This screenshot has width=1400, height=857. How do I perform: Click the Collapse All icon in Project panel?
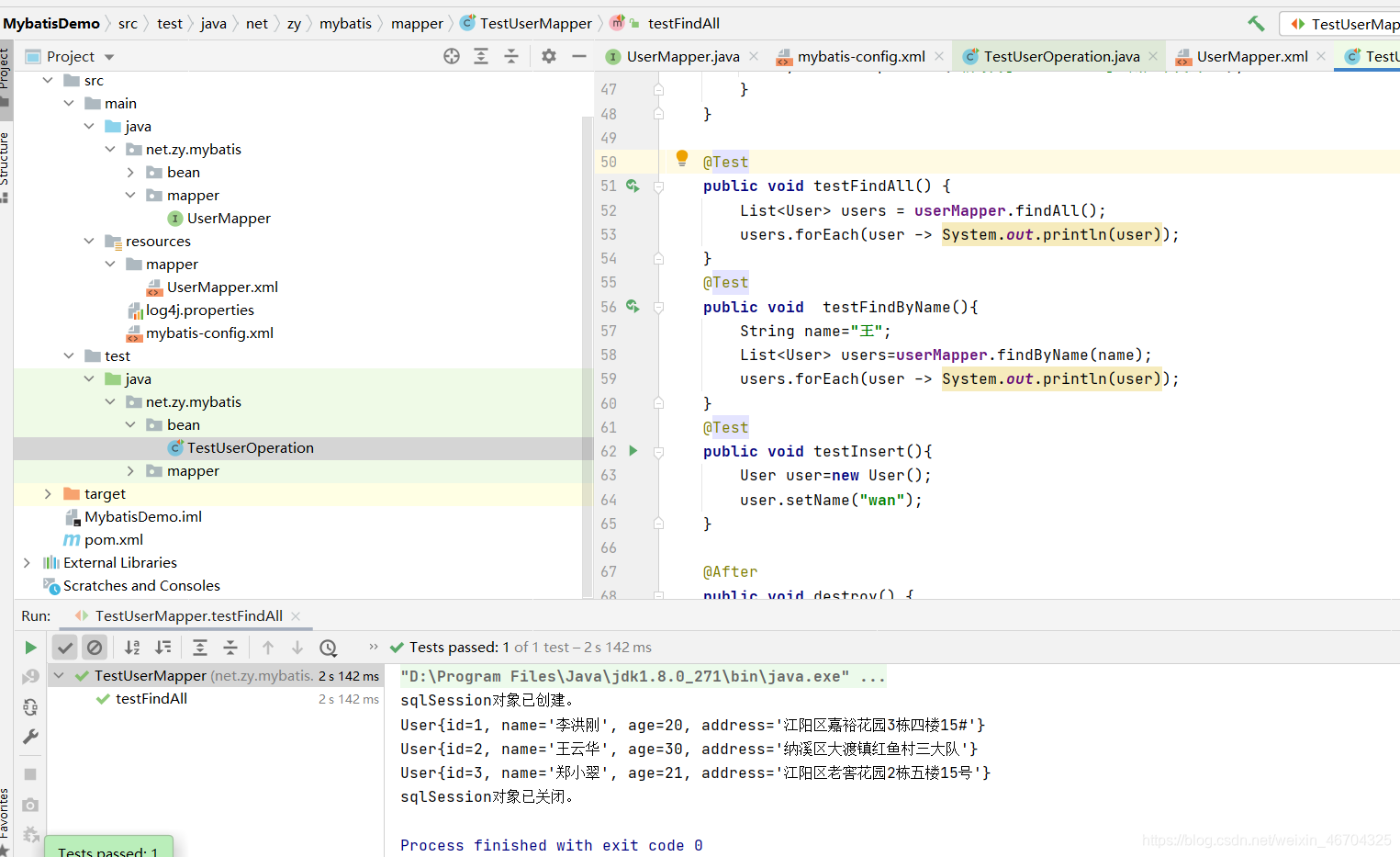pos(511,56)
